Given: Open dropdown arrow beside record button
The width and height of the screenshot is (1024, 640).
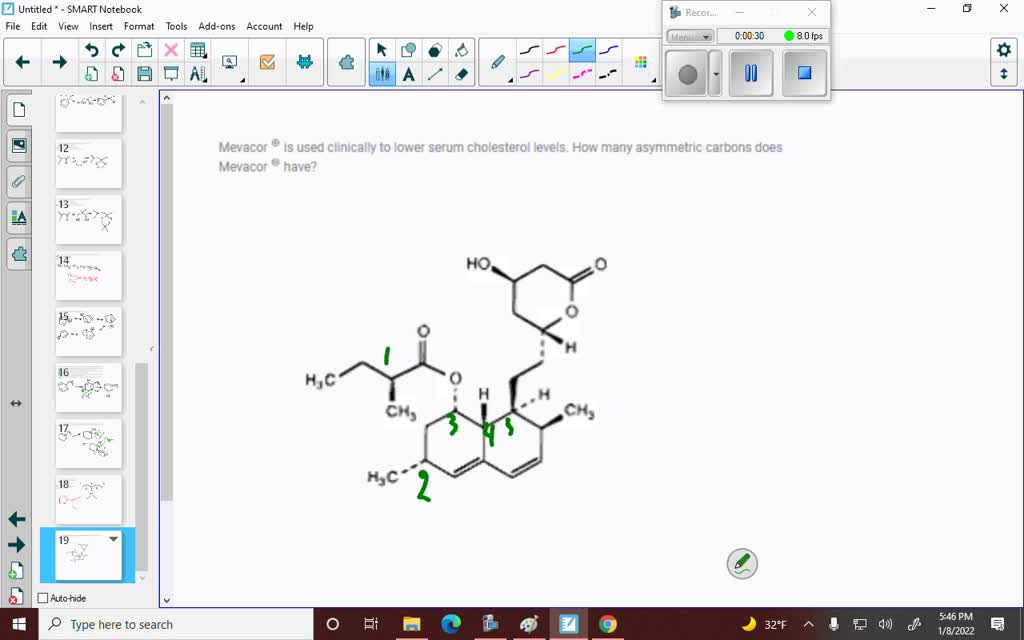Looking at the screenshot, I should [x=715, y=74].
